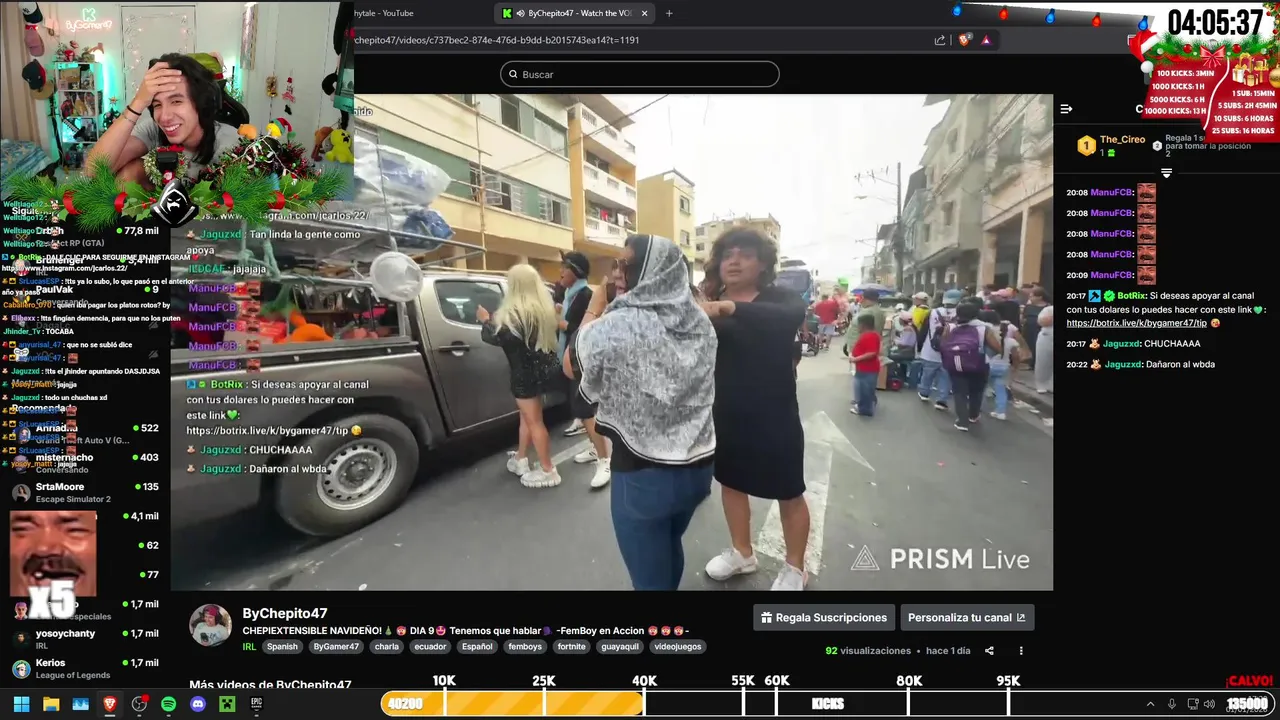Open microphone icon in system tray
Viewport: 1280px width, 720px height.
click(x=1172, y=704)
